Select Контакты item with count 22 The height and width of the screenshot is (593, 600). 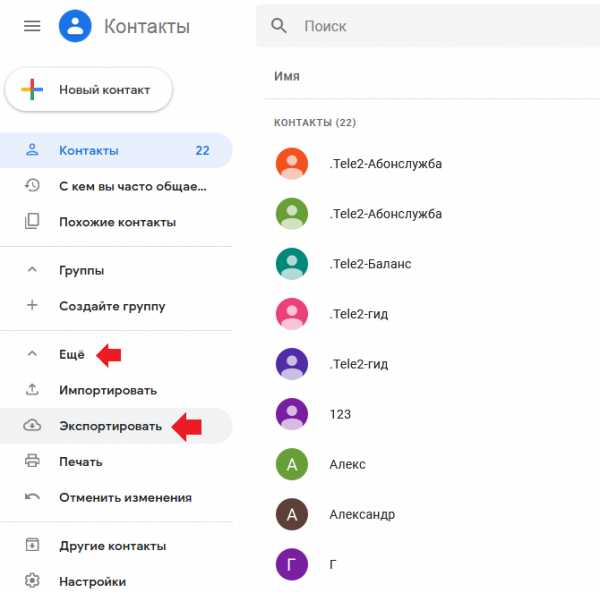(x=116, y=150)
